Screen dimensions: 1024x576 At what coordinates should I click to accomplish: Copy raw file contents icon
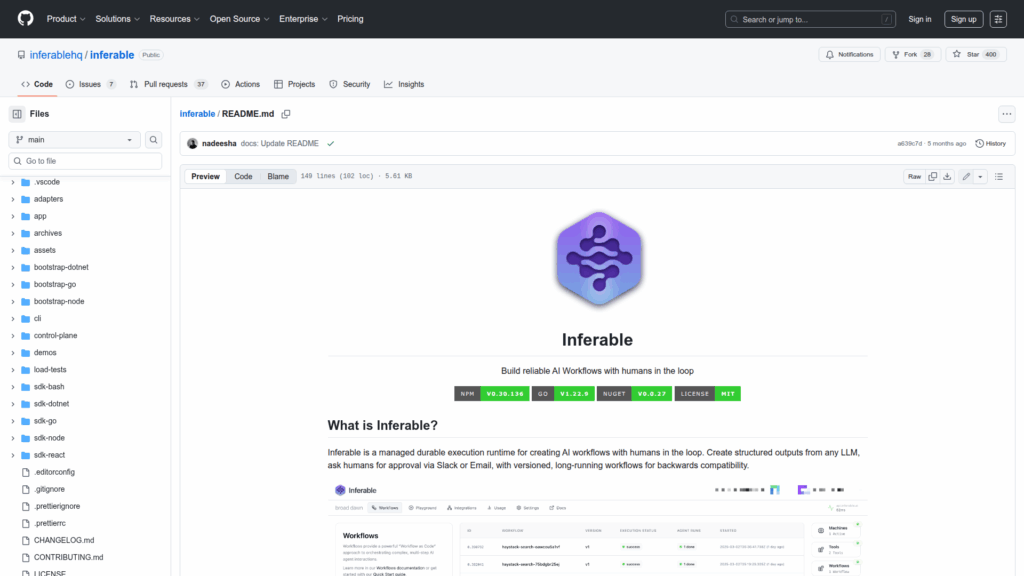[x=933, y=177]
